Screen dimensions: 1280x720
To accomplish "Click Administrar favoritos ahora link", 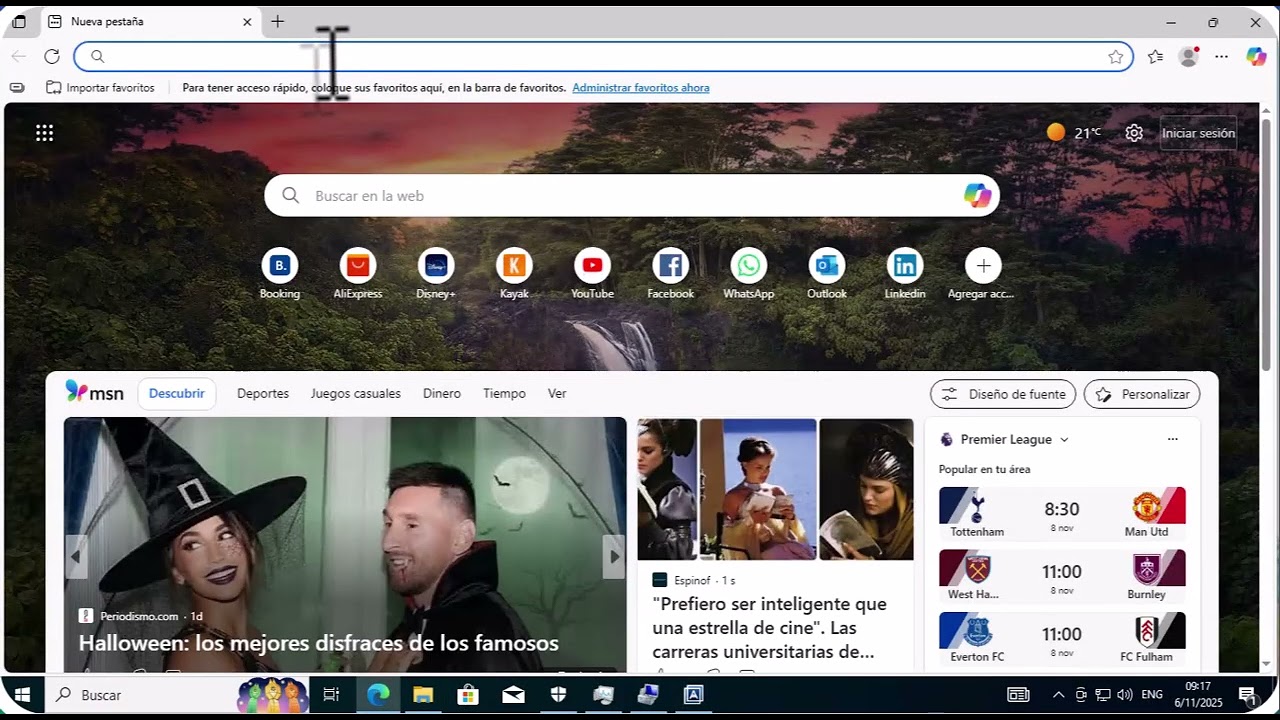I will pos(641,88).
